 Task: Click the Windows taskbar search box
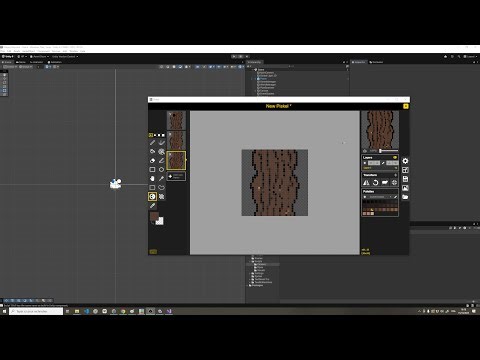click(x=36, y=311)
